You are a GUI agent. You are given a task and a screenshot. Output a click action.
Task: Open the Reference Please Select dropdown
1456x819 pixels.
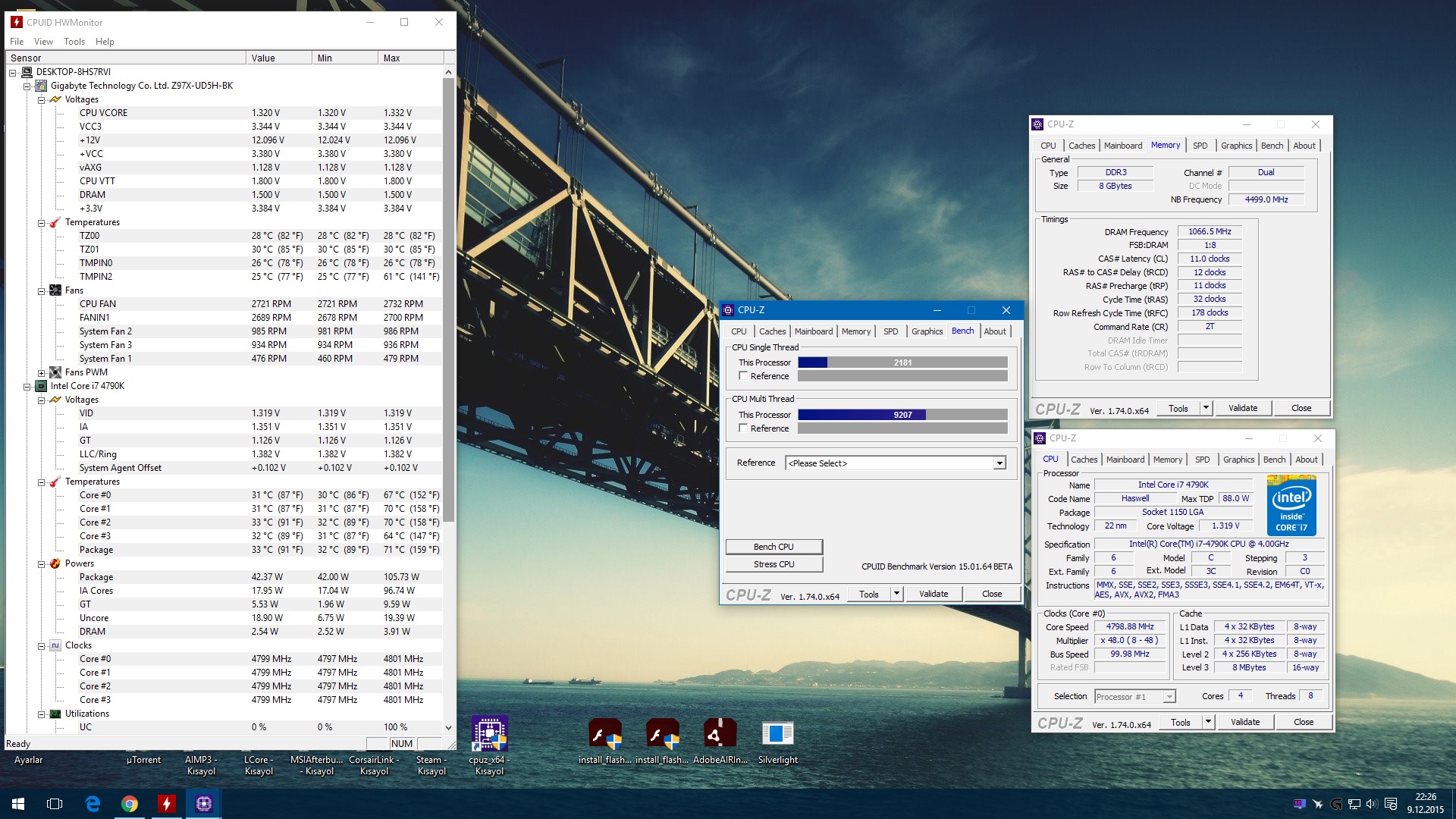pyautogui.click(x=999, y=463)
